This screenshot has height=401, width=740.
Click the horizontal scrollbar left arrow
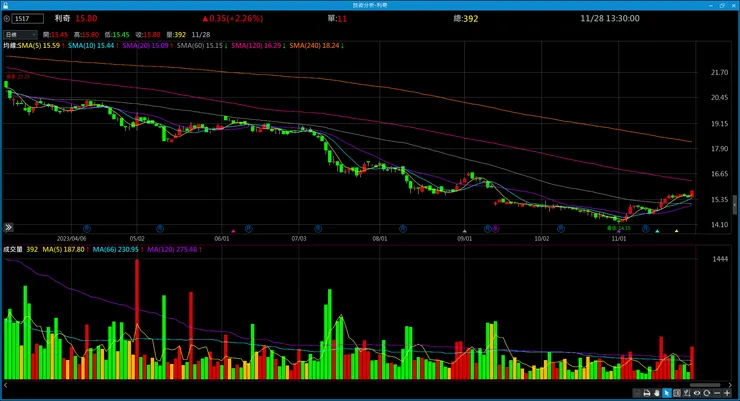tap(5, 385)
